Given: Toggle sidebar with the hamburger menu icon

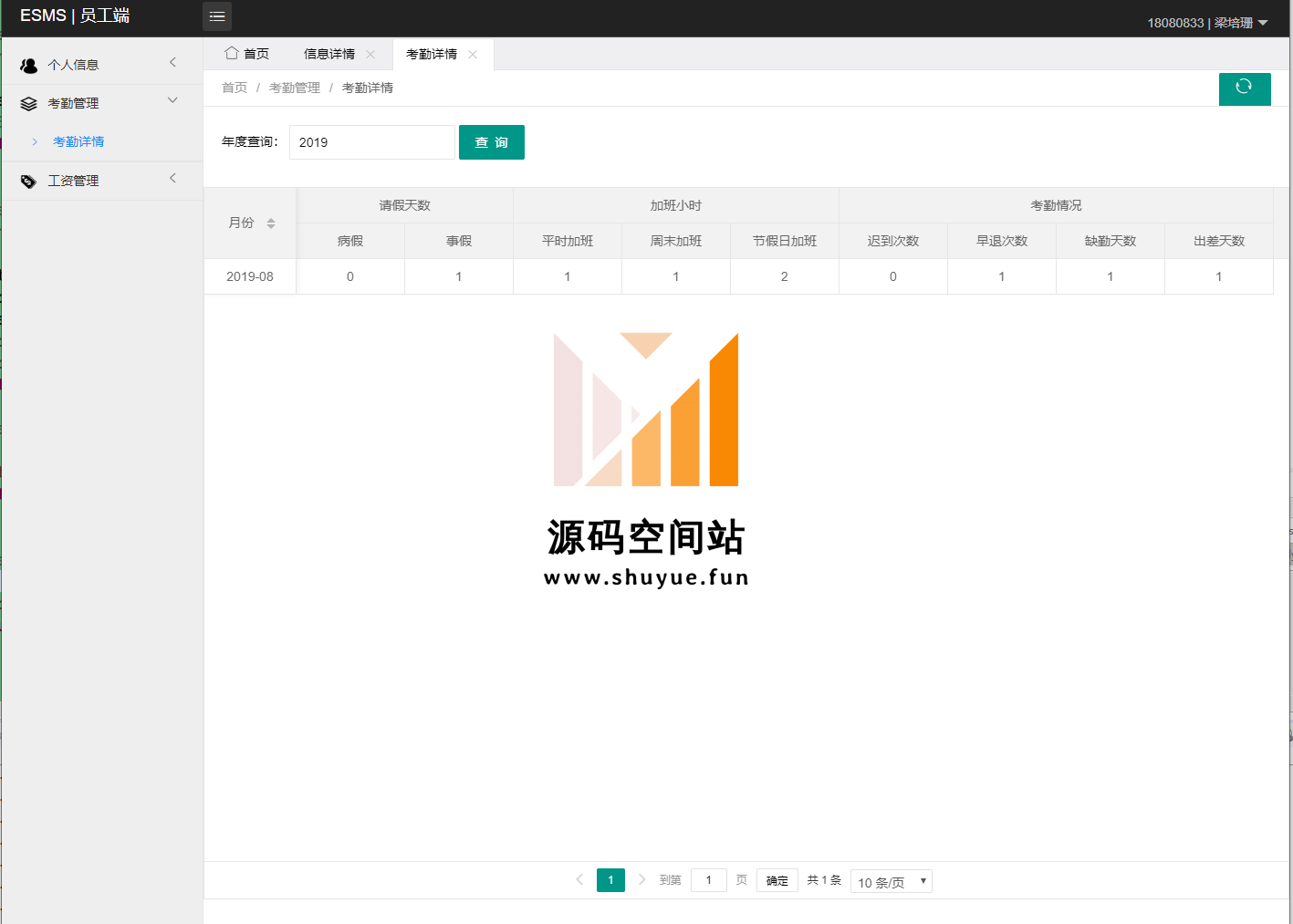Looking at the screenshot, I should (x=217, y=16).
